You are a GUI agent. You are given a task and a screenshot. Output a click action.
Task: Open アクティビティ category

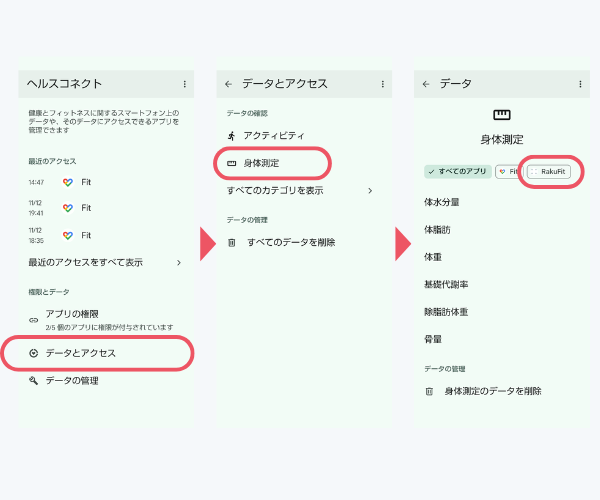pyautogui.click(x=304, y=136)
